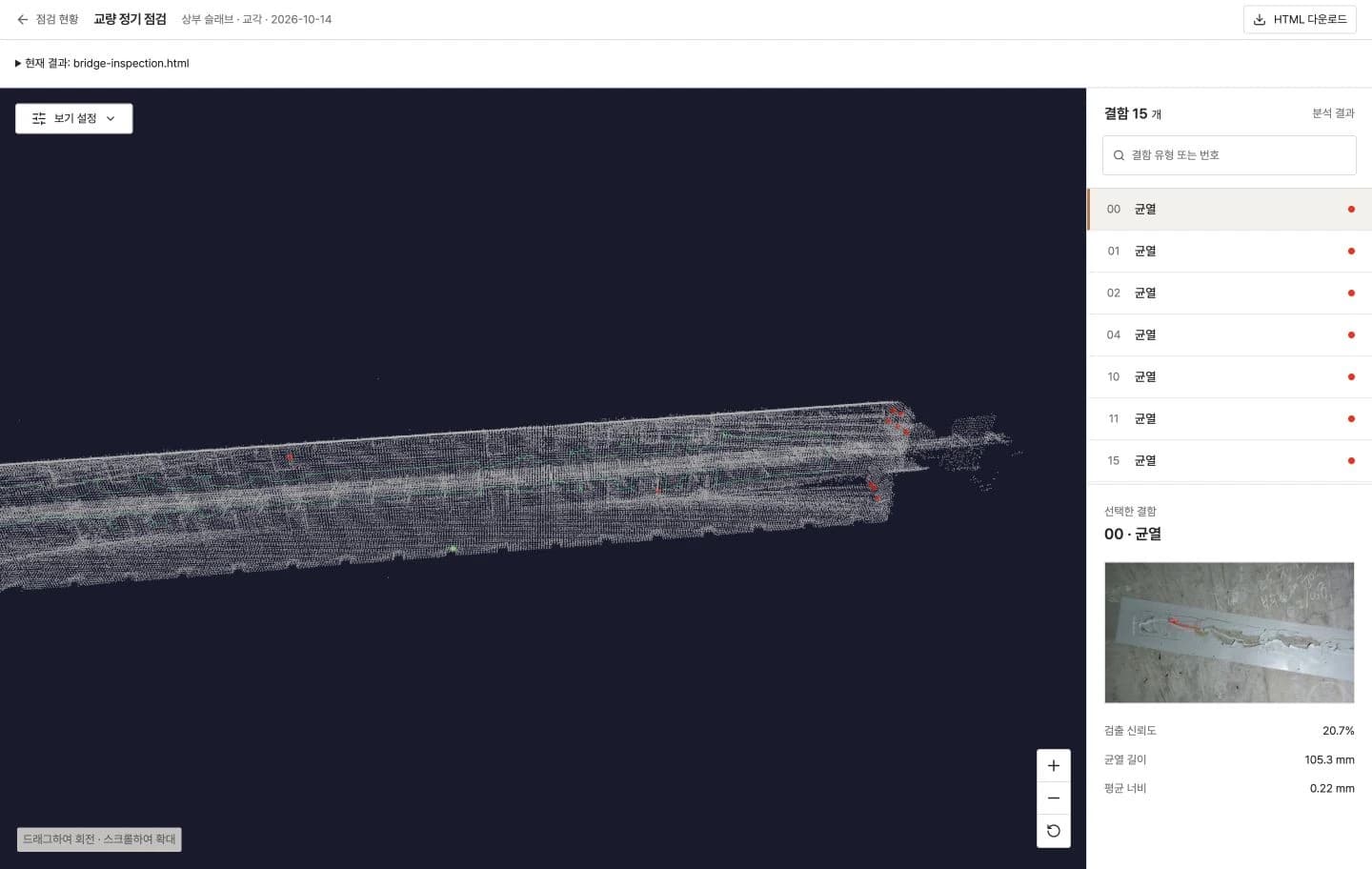Open the crack photo thumbnail

[x=1229, y=633]
